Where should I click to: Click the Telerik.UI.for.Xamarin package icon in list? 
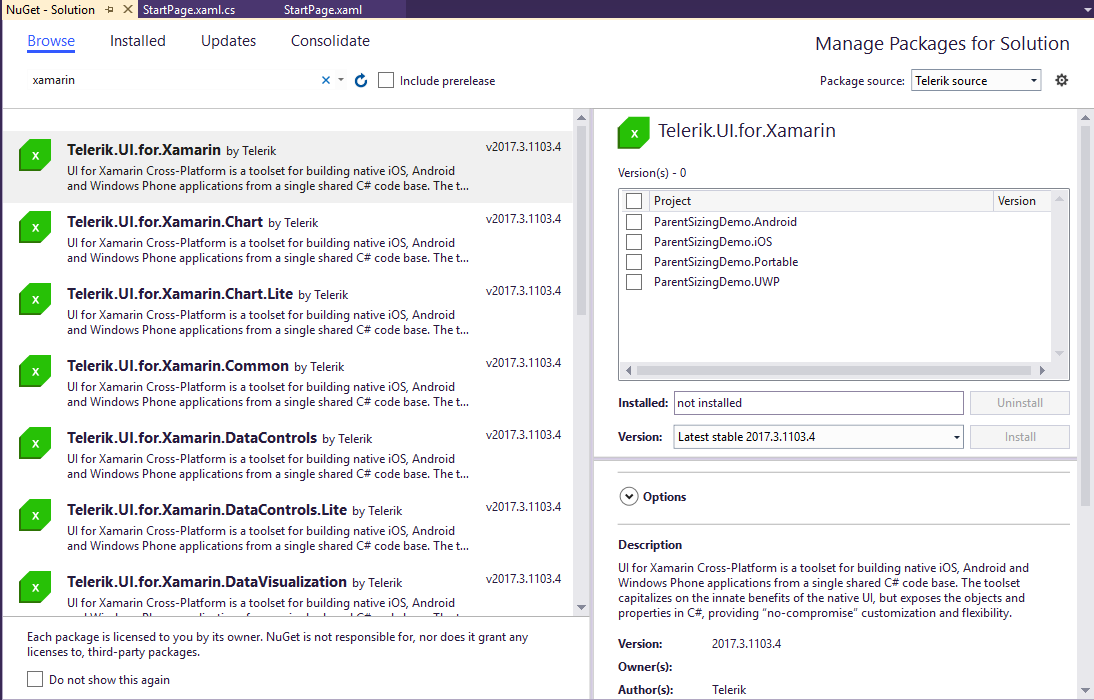[35, 155]
